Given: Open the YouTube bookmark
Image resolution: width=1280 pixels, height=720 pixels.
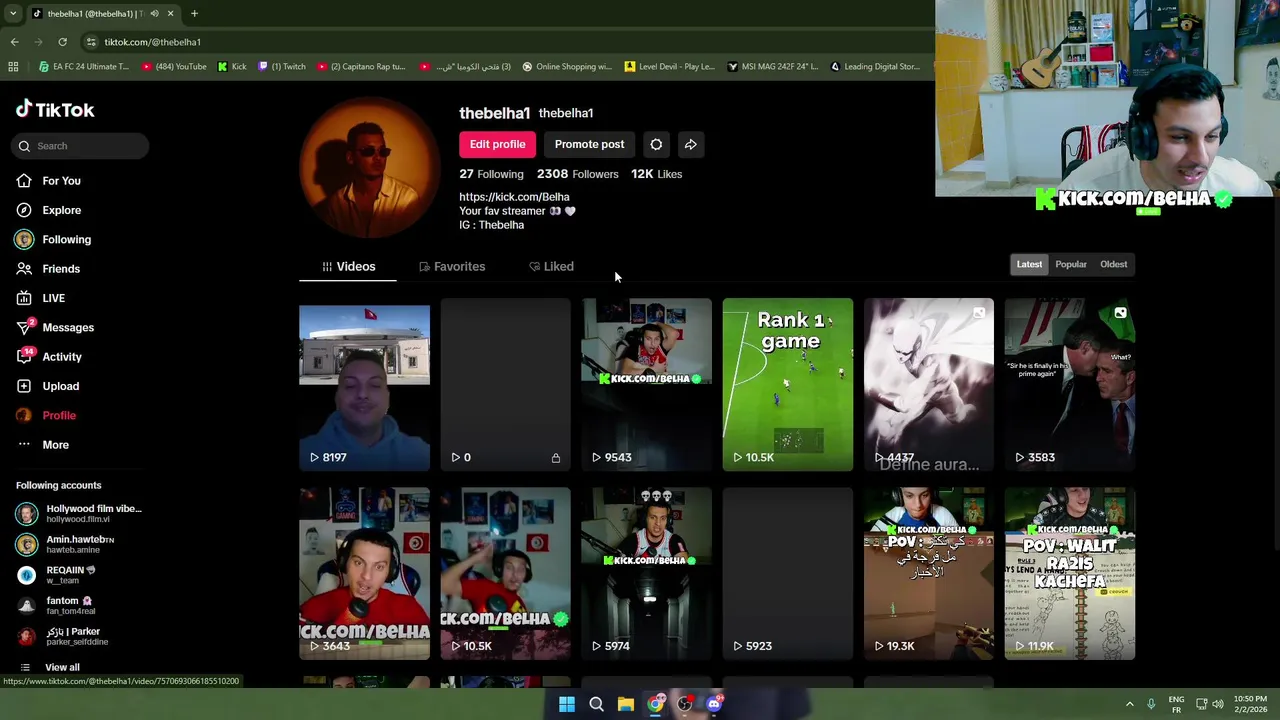Looking at the screenshot, I should coord(174,67).
